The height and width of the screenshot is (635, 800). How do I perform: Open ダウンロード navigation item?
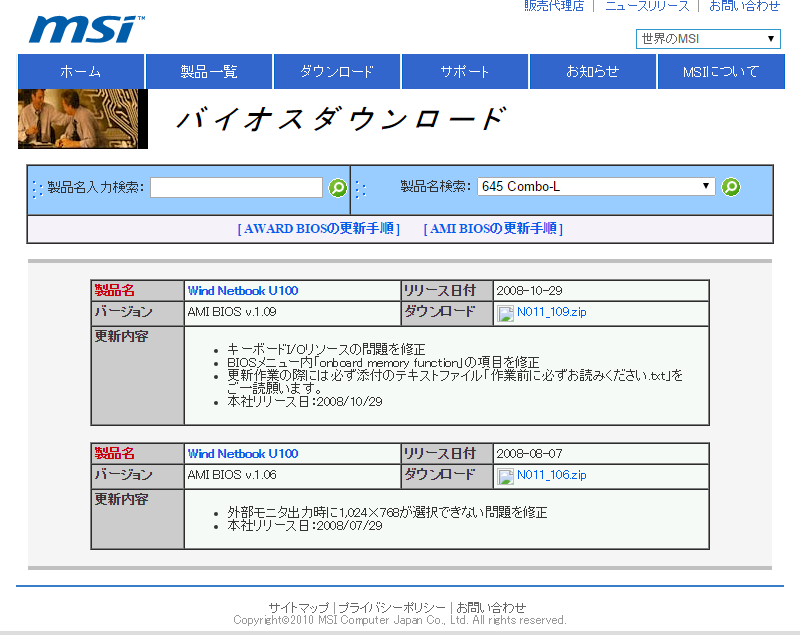(337, 71)
